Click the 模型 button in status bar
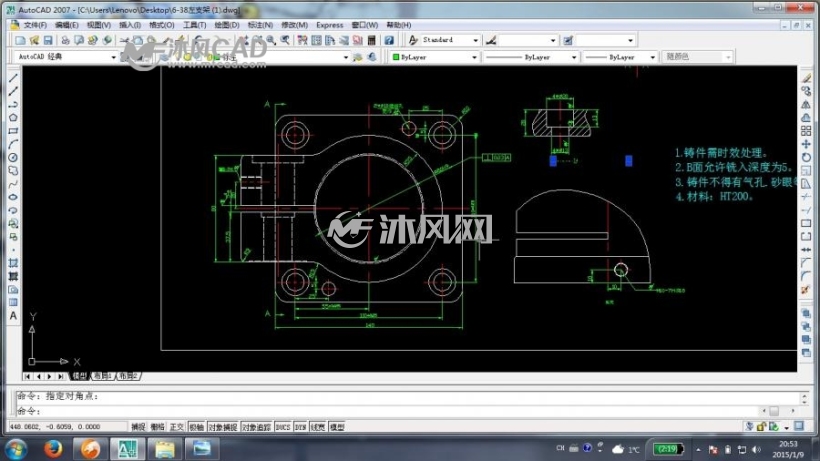The height and width of the screenshot is (461, 820). coord(337,427)
